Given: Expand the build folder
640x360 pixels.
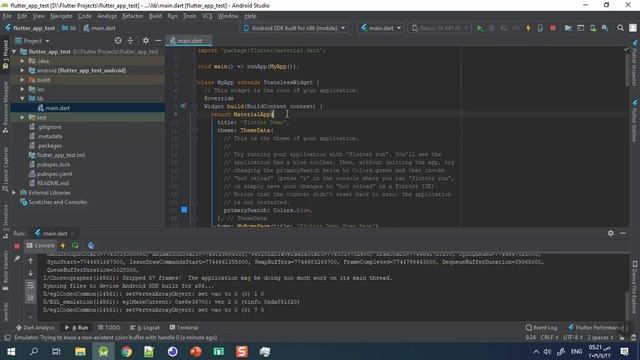Looking at the screenshot, I should pos(22,80).
